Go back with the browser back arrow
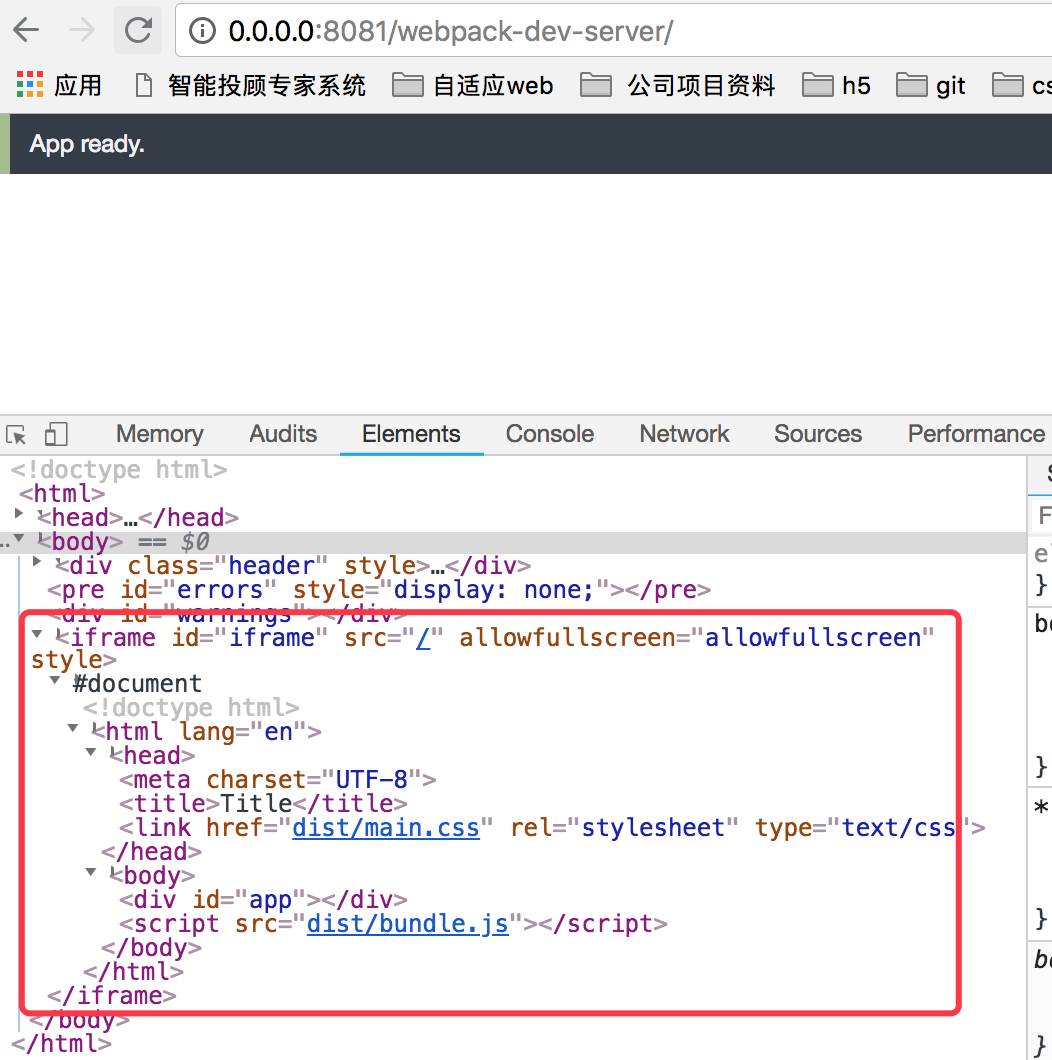1052x1060 pixels. click(x=26, y=30)
